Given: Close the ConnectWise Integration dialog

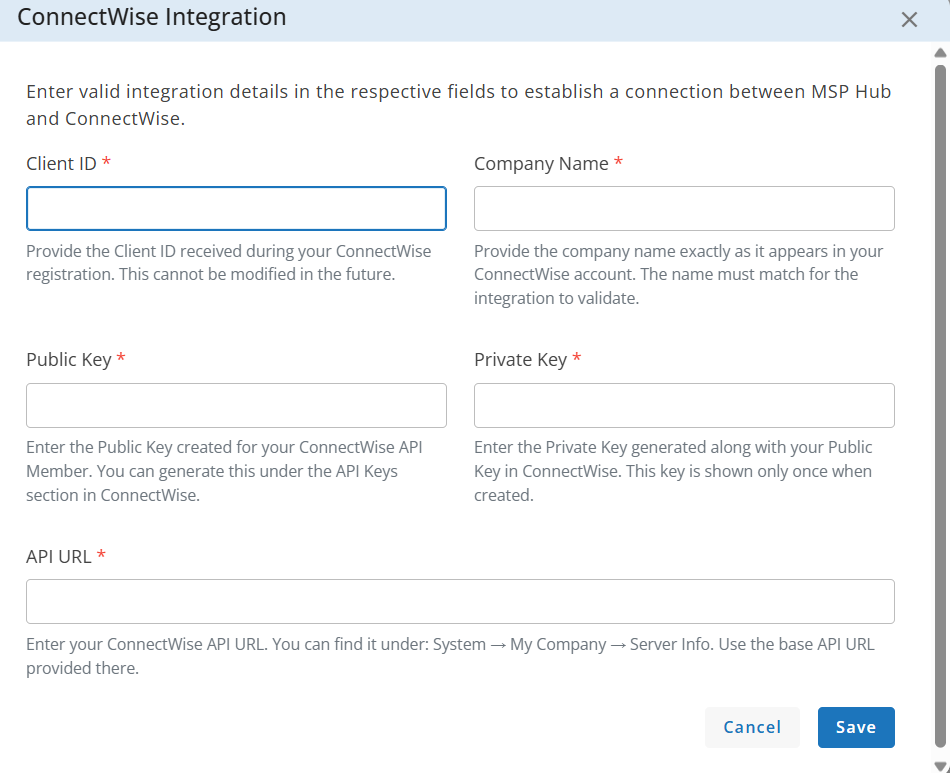Looking at the screenshot, I should [x=909, y=19].
